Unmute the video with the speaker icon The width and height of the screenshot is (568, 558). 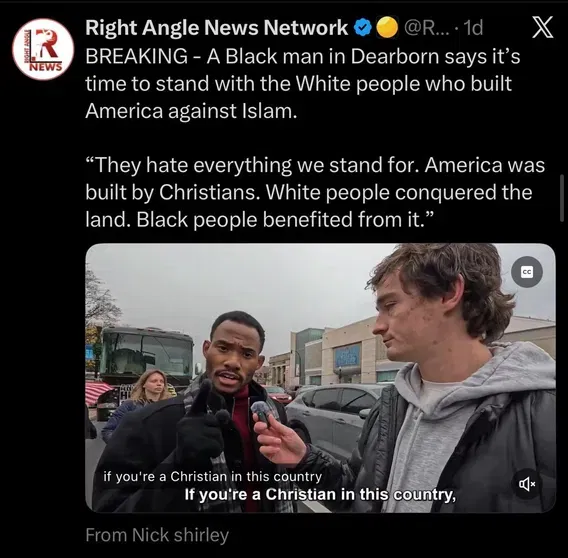point(527,483)
